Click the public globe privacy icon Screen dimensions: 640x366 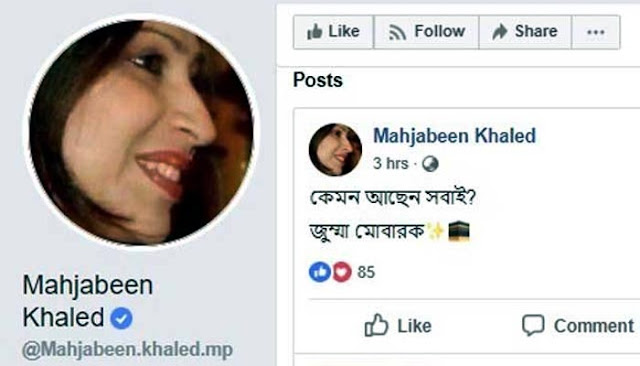tap(430, 164)
